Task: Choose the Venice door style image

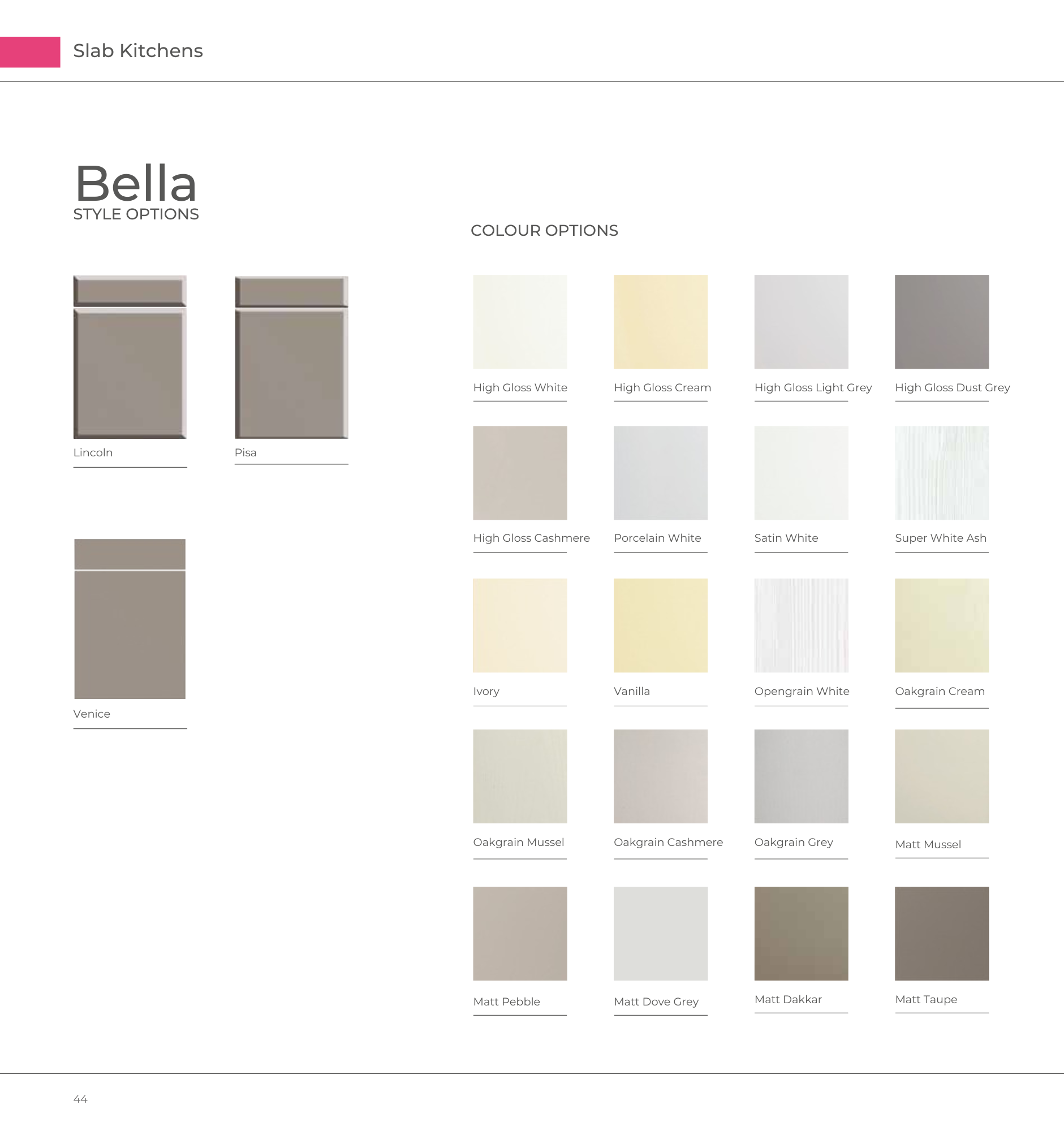Action: coord(130,619)
